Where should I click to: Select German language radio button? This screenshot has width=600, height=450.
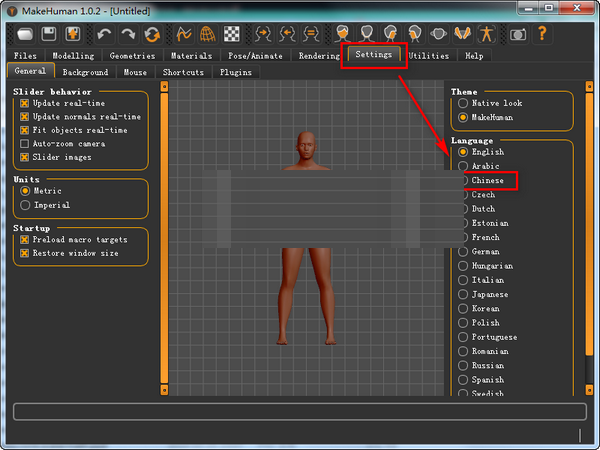point(463,251)
